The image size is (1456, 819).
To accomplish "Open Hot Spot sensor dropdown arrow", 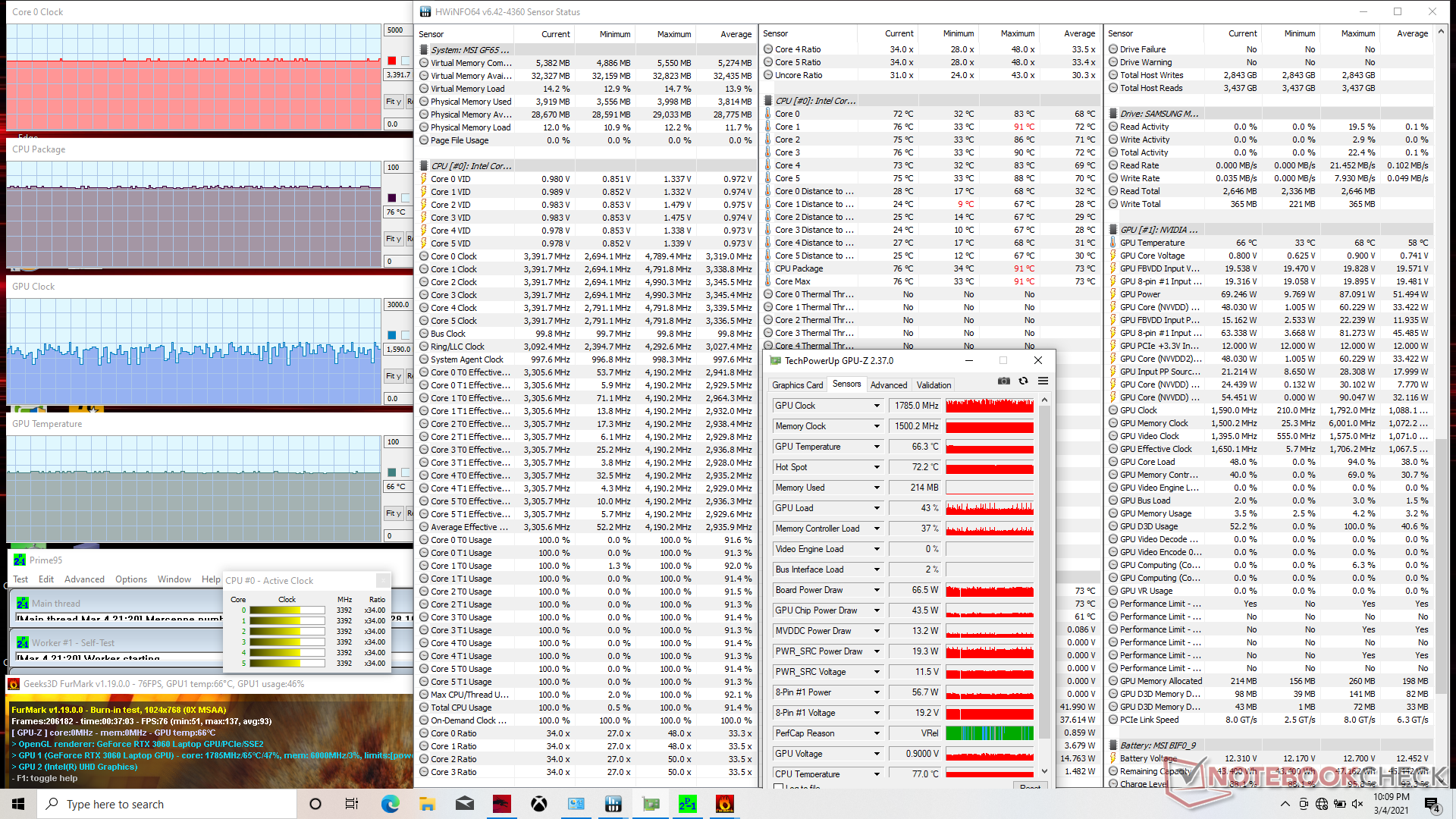I will [877, 467].
